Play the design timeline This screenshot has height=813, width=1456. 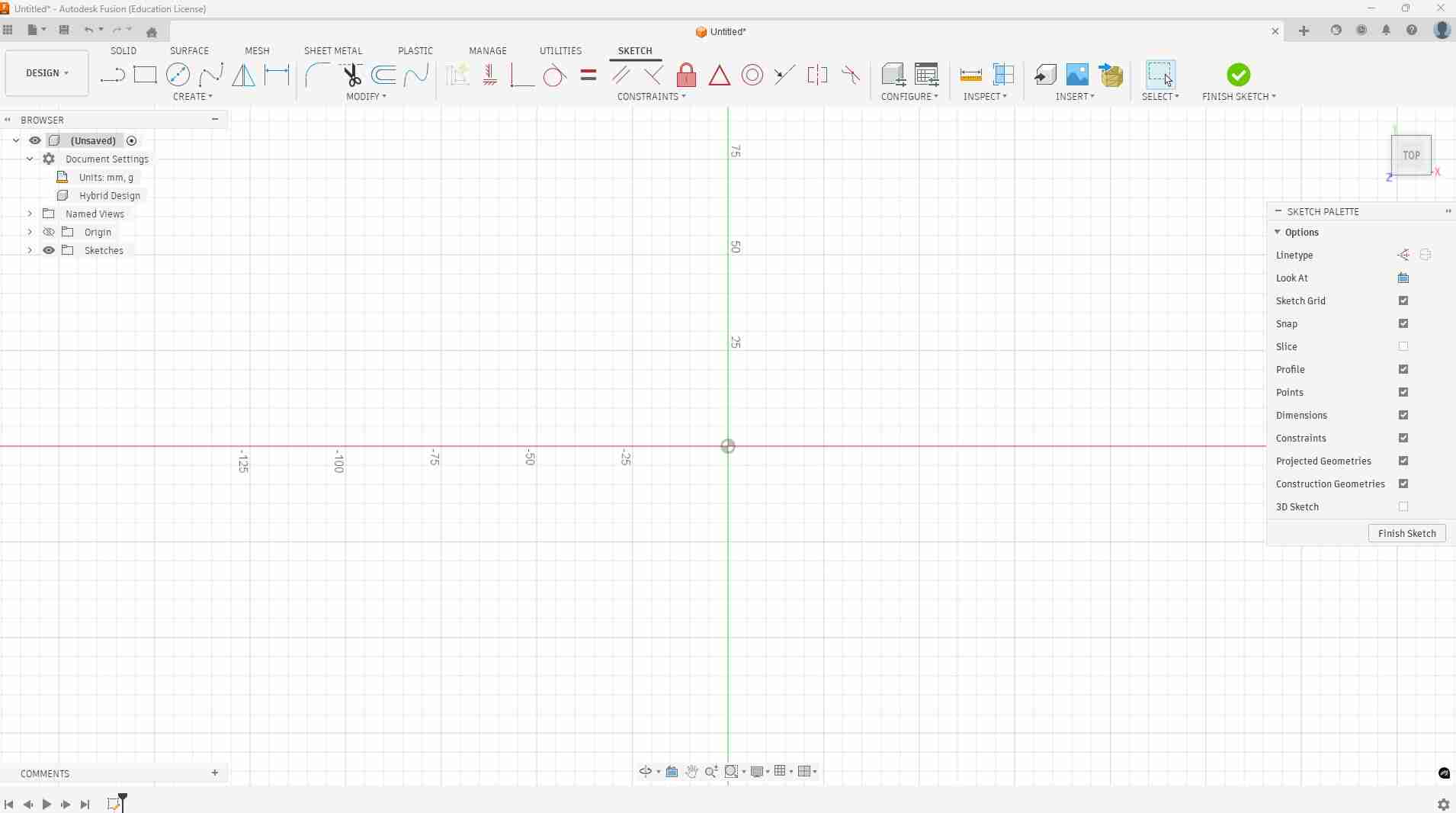(47, 805)
